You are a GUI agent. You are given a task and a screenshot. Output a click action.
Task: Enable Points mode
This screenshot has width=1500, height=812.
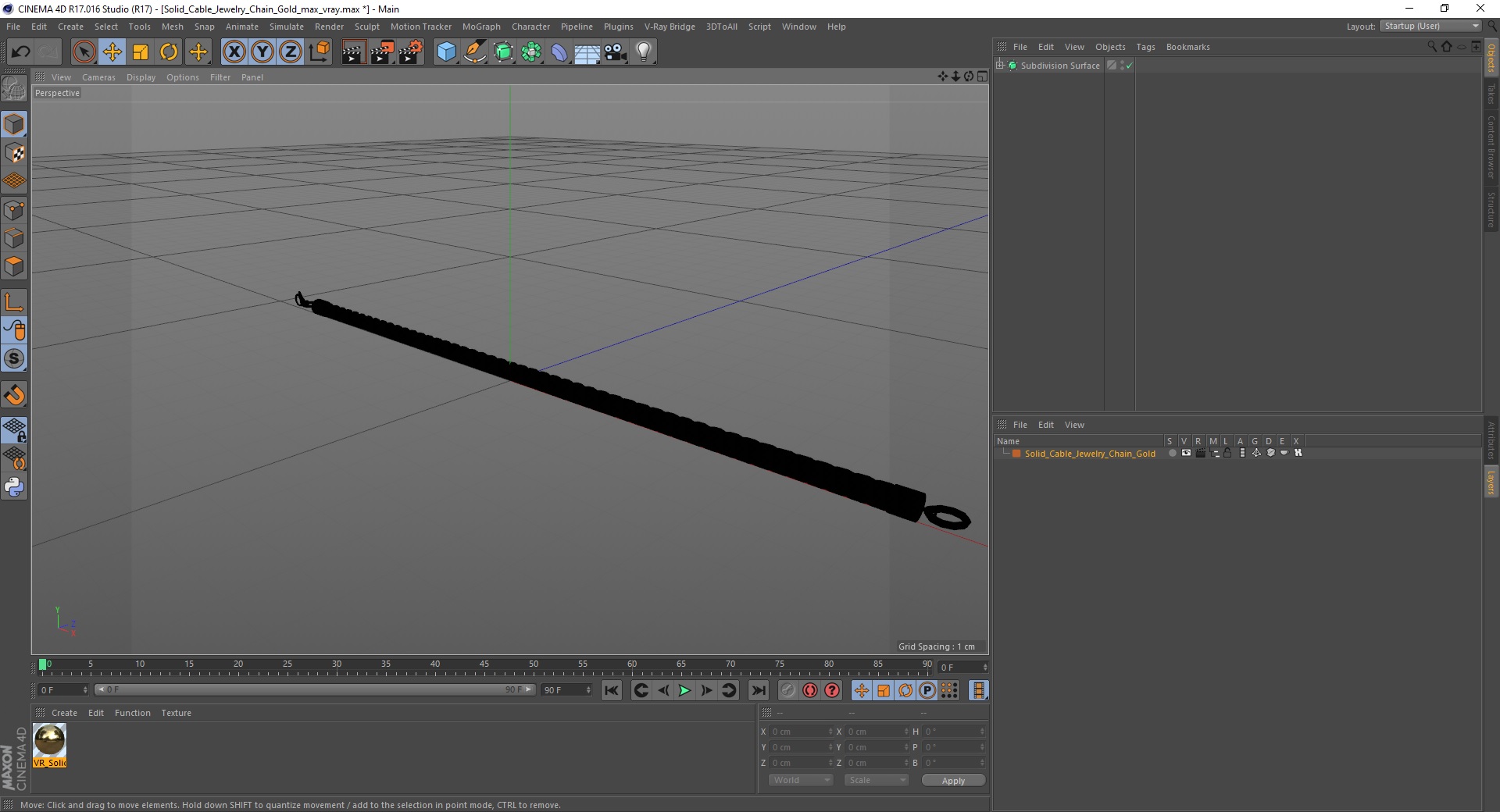14,210
